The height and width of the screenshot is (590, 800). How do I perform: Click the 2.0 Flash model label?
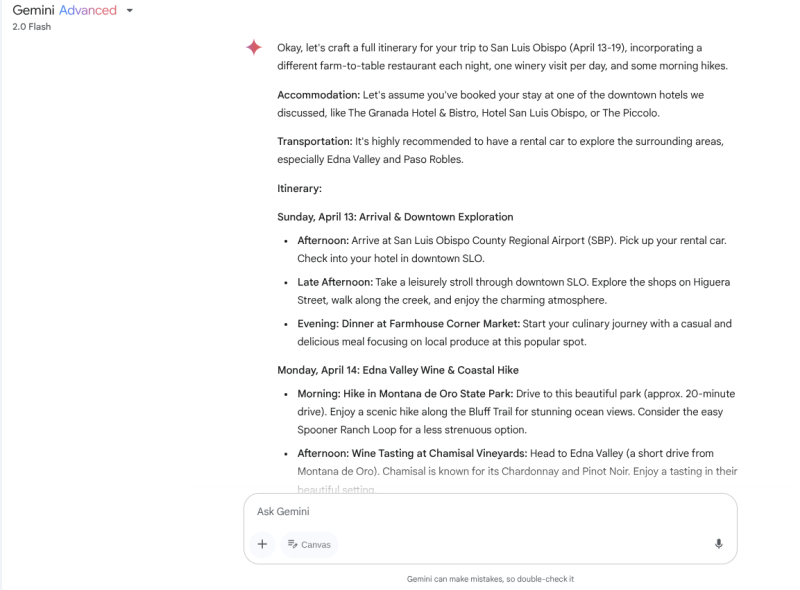point(31,27)
